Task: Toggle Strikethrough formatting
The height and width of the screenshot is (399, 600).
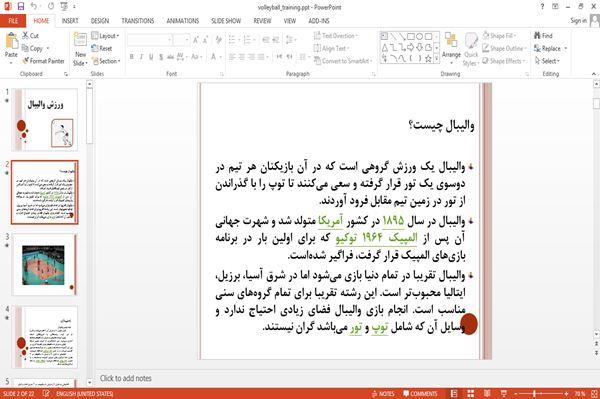Action: coord(170,57)
